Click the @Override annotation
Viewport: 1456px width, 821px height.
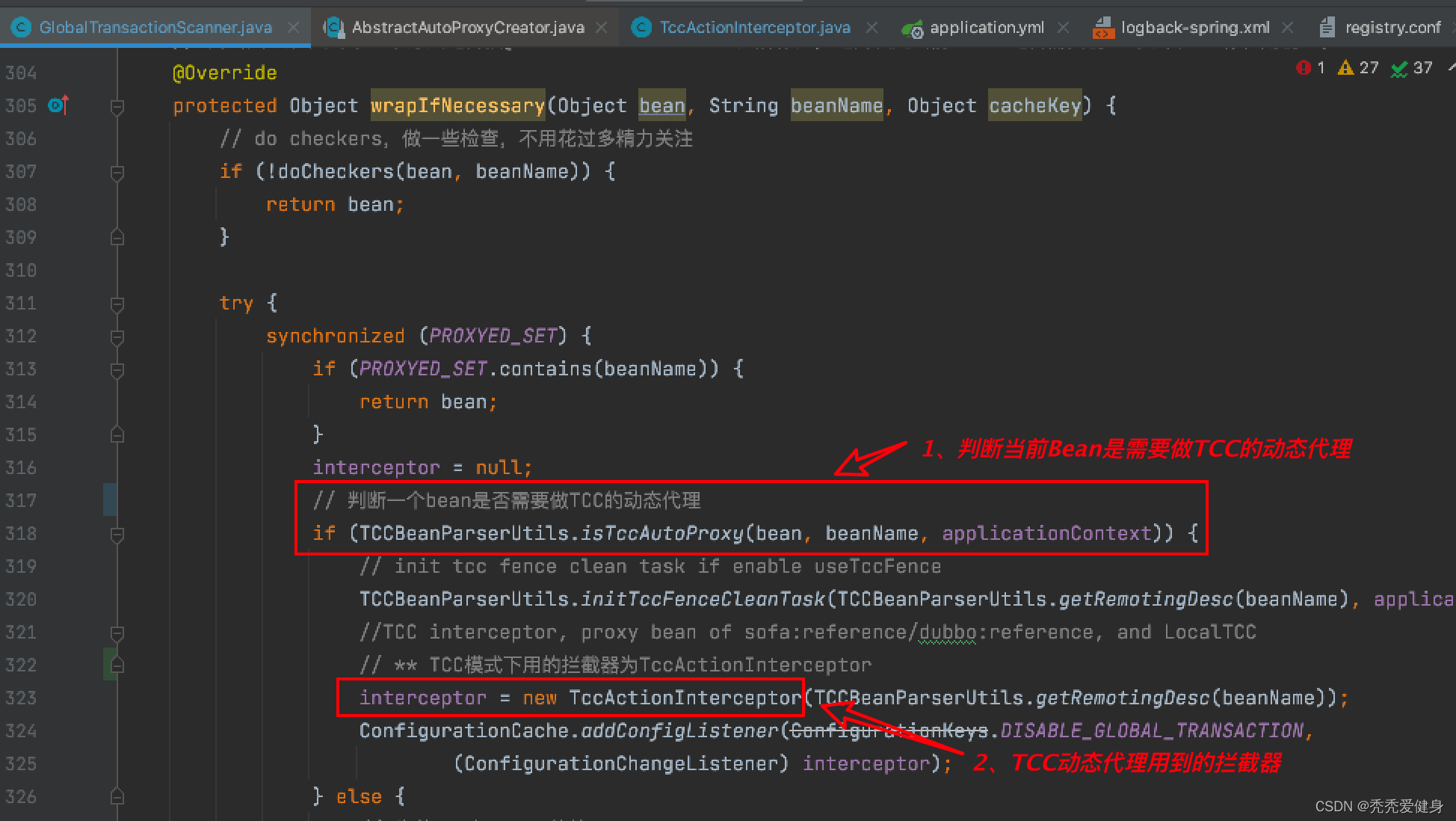point(224,73)
